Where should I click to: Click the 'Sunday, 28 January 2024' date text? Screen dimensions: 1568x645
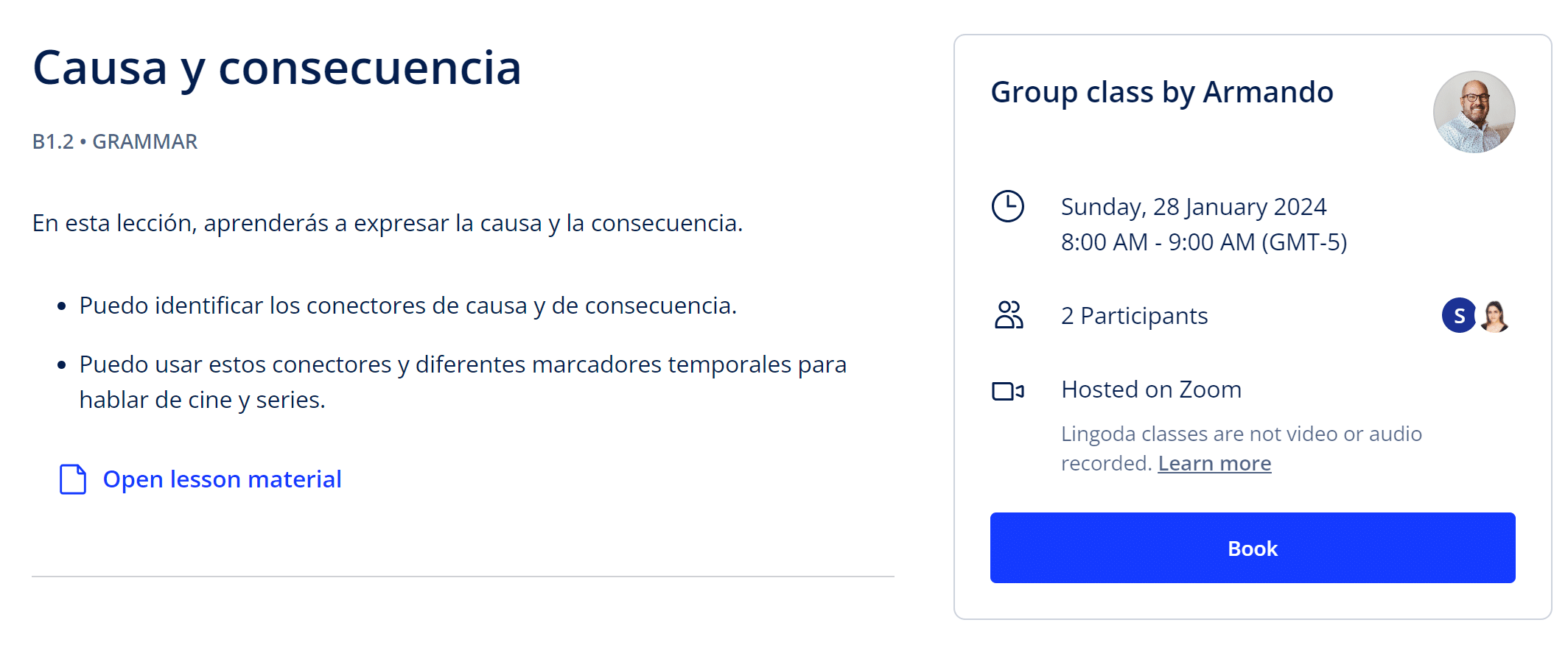coord(1194,207)
